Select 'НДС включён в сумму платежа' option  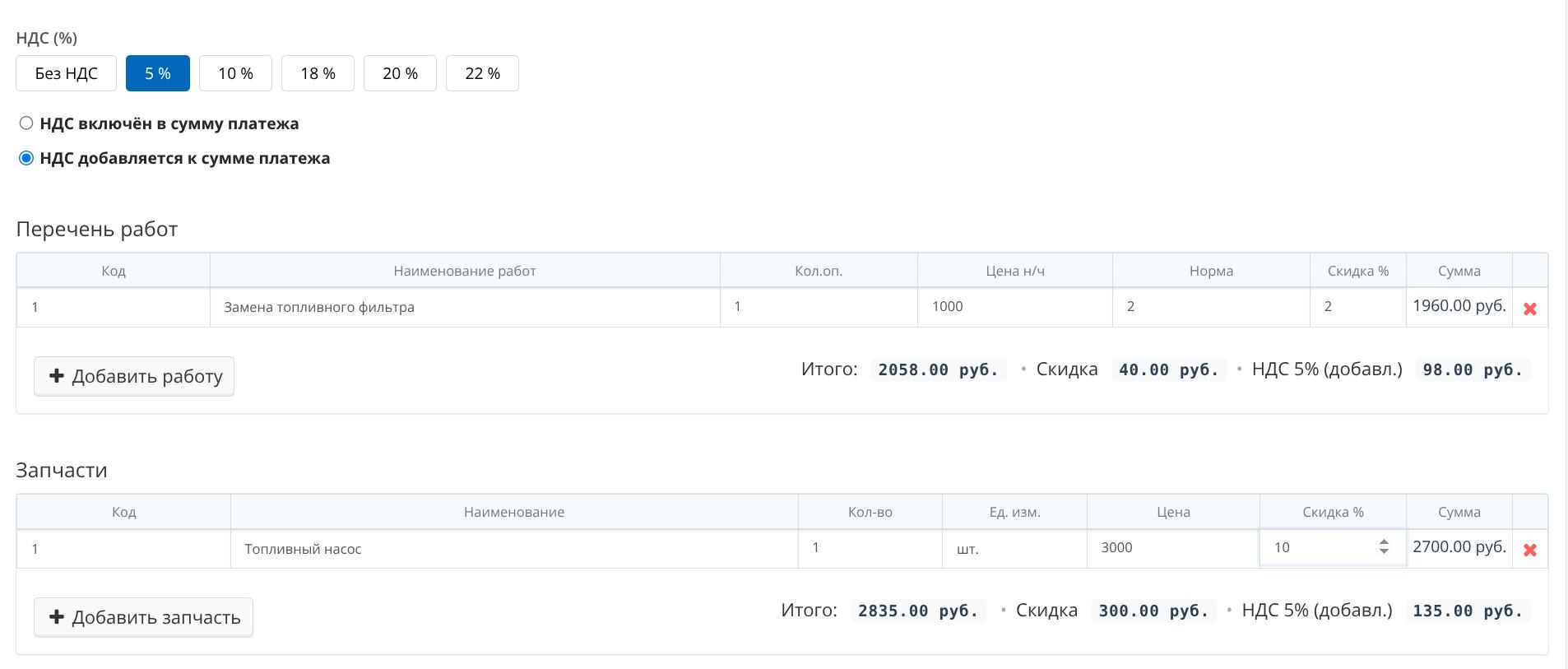[26, 123]
